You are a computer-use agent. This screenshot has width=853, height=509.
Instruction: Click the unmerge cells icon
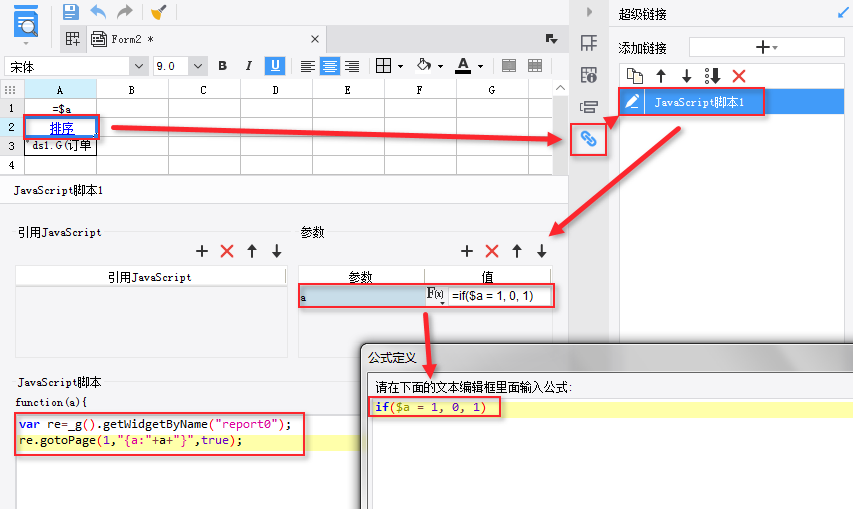(x=535, y=66)
